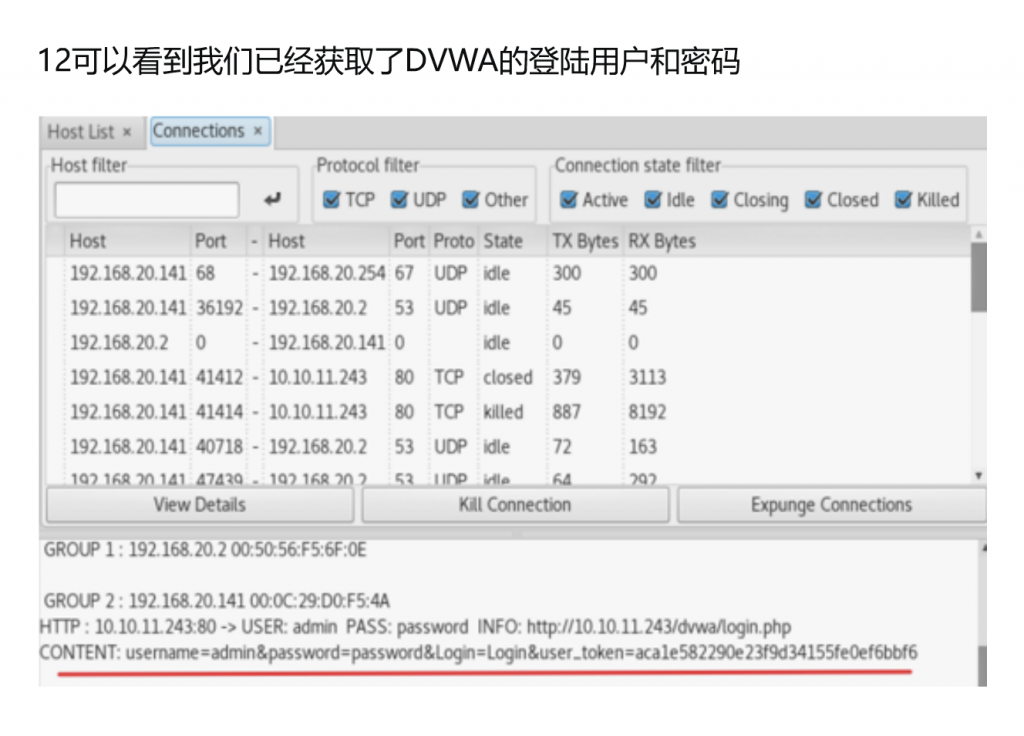Uncheck the Idle connection state filter

(x=652, y=200)
